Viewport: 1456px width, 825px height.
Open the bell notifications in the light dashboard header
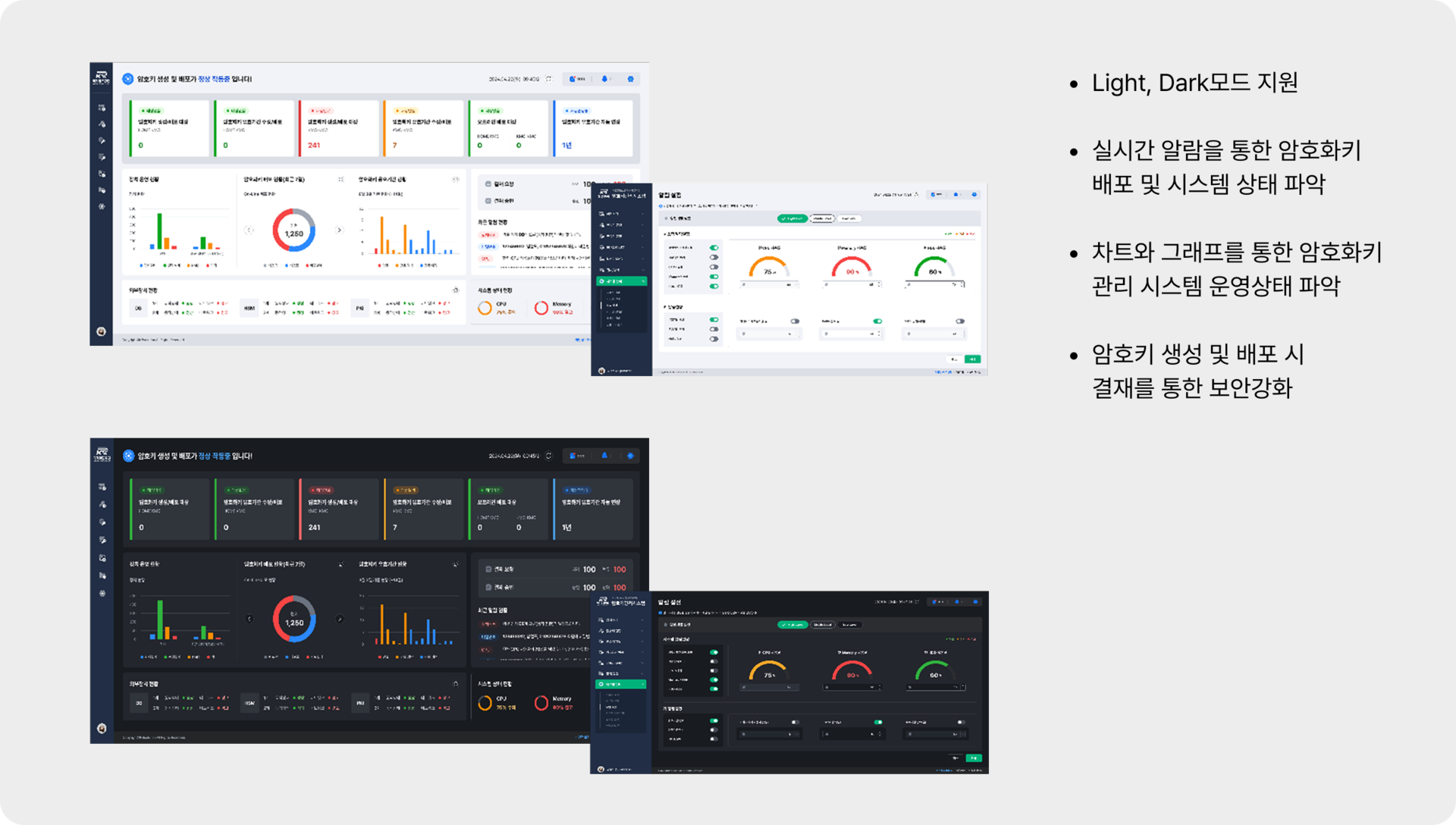(604, 79)
